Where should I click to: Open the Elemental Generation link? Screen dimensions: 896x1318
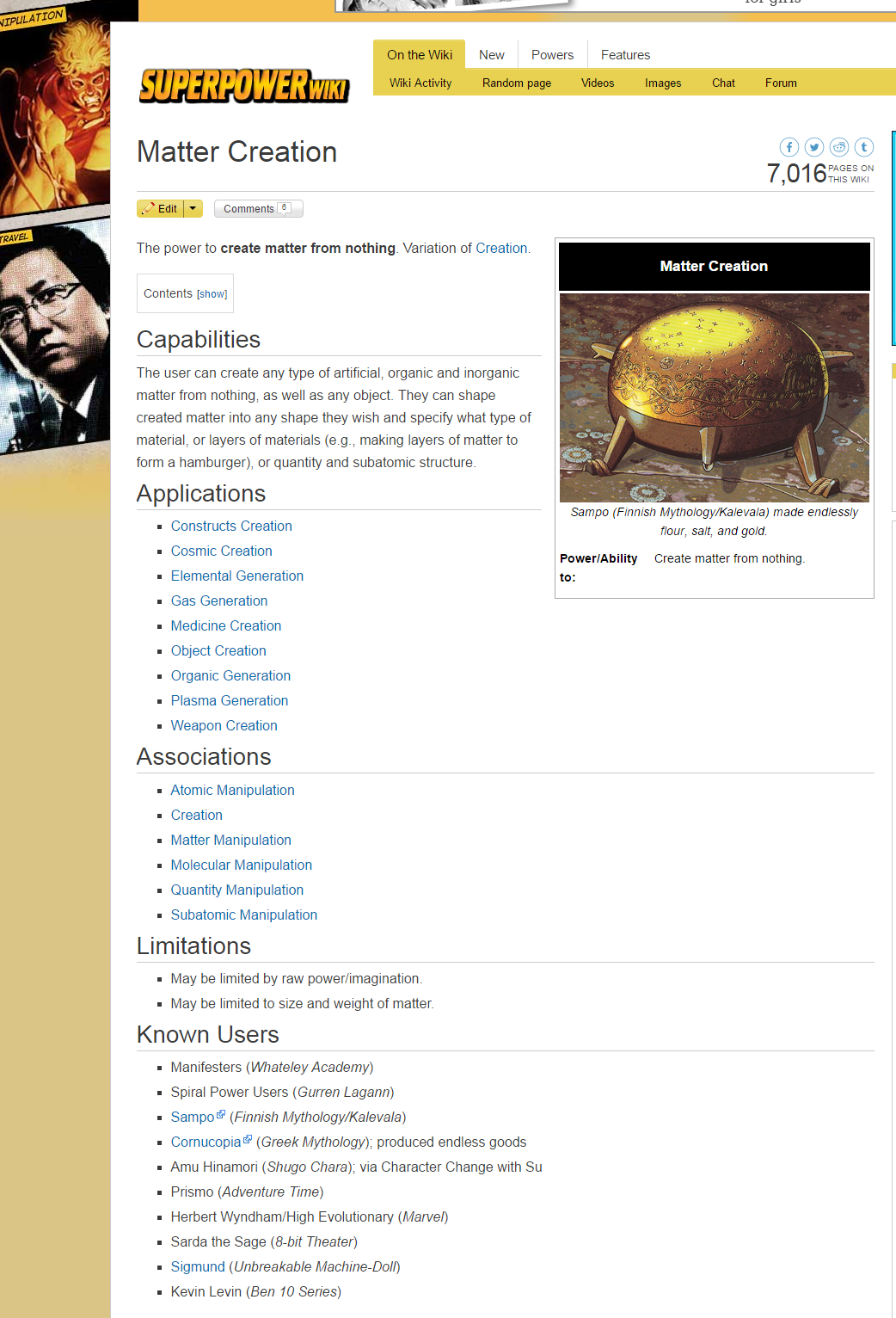tap(236, 576)
